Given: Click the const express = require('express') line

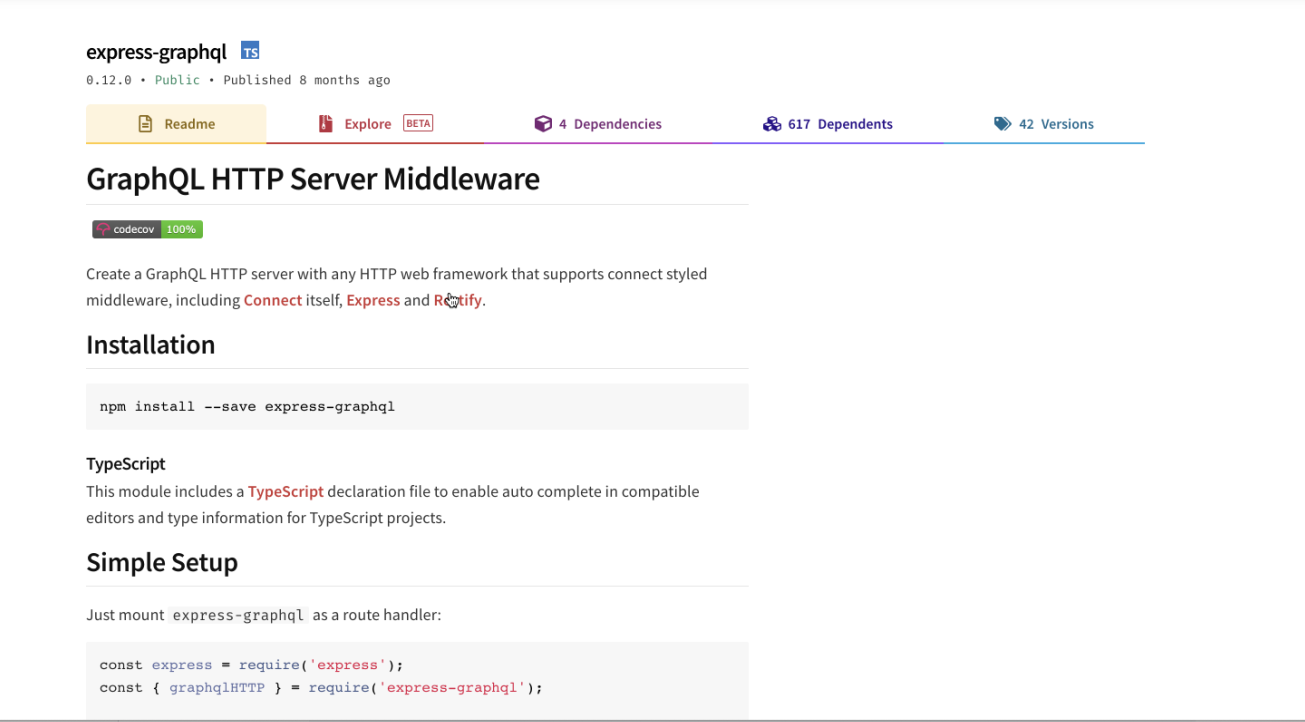Looking at the screenshot, I should click(x=251, y=665).
